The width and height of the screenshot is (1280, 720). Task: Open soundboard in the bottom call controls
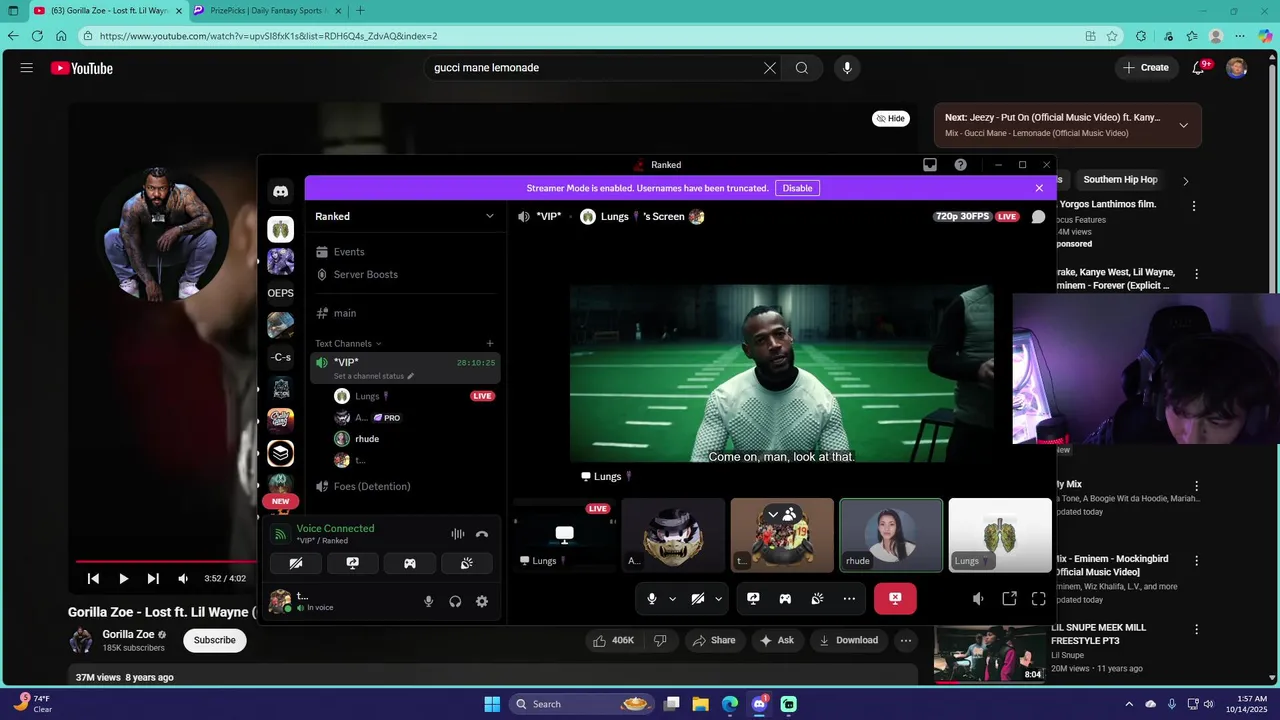point(817,599)
